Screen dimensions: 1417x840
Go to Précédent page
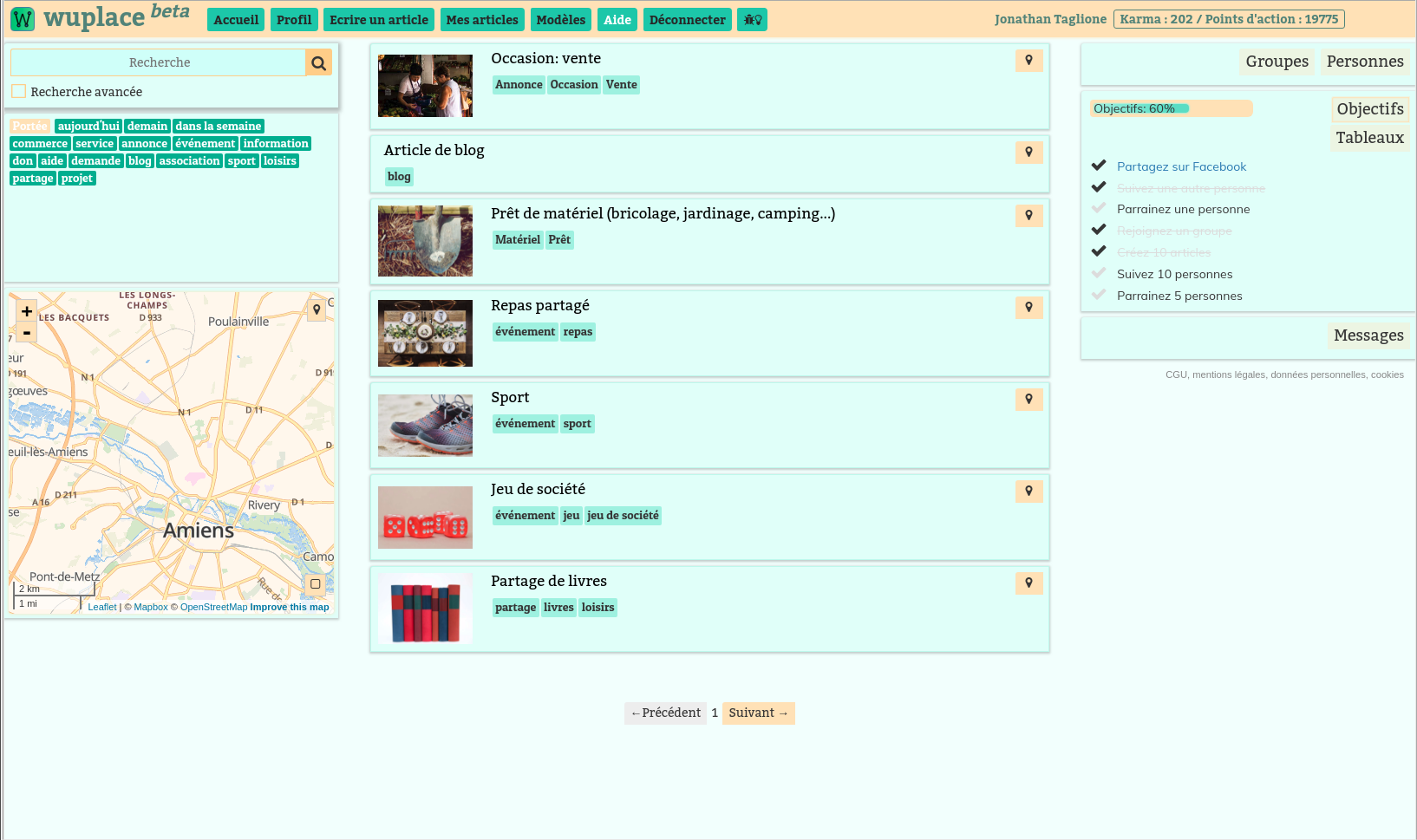[666, 713]
